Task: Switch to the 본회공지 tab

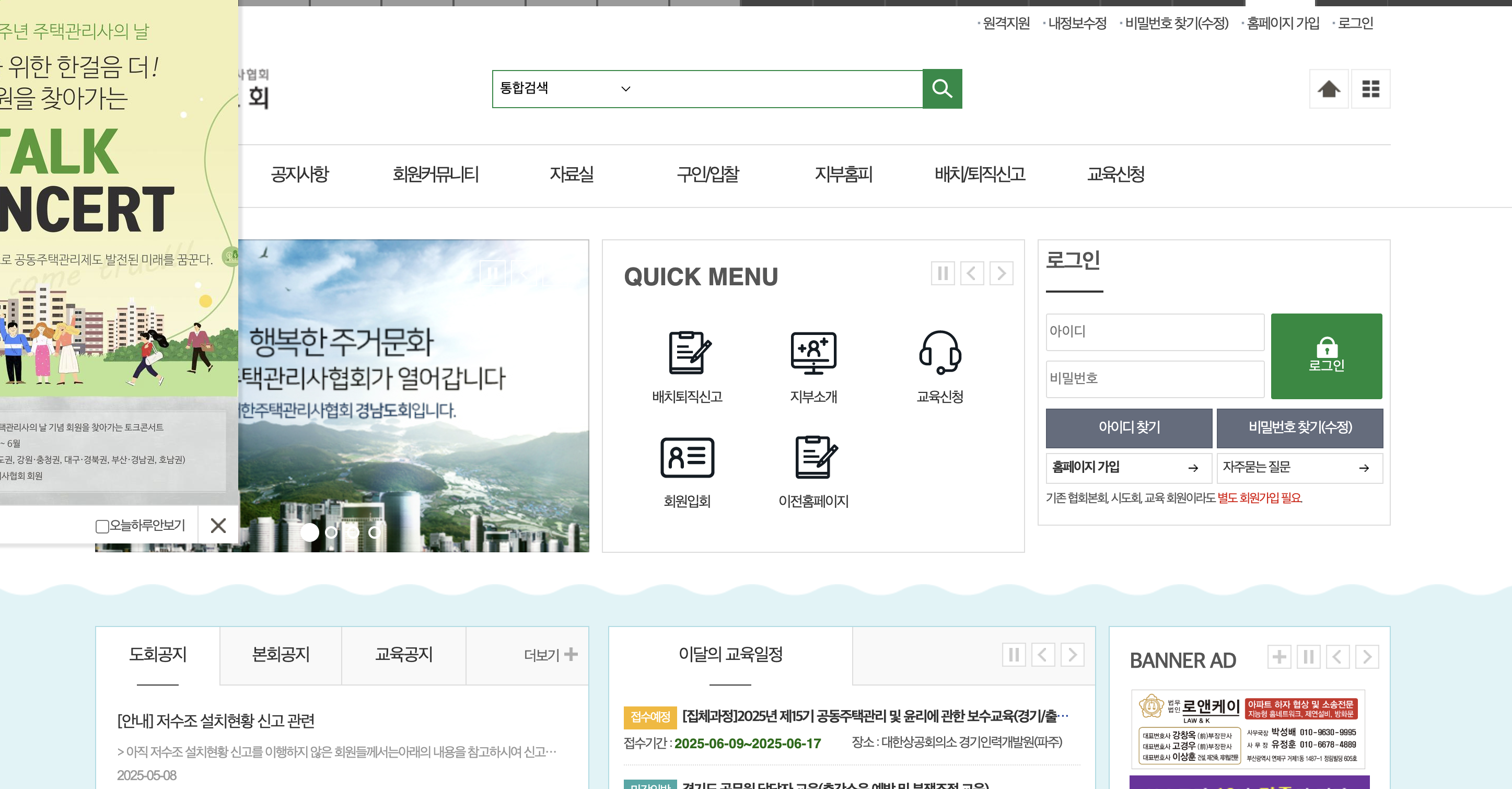Action: click(281, 655)
